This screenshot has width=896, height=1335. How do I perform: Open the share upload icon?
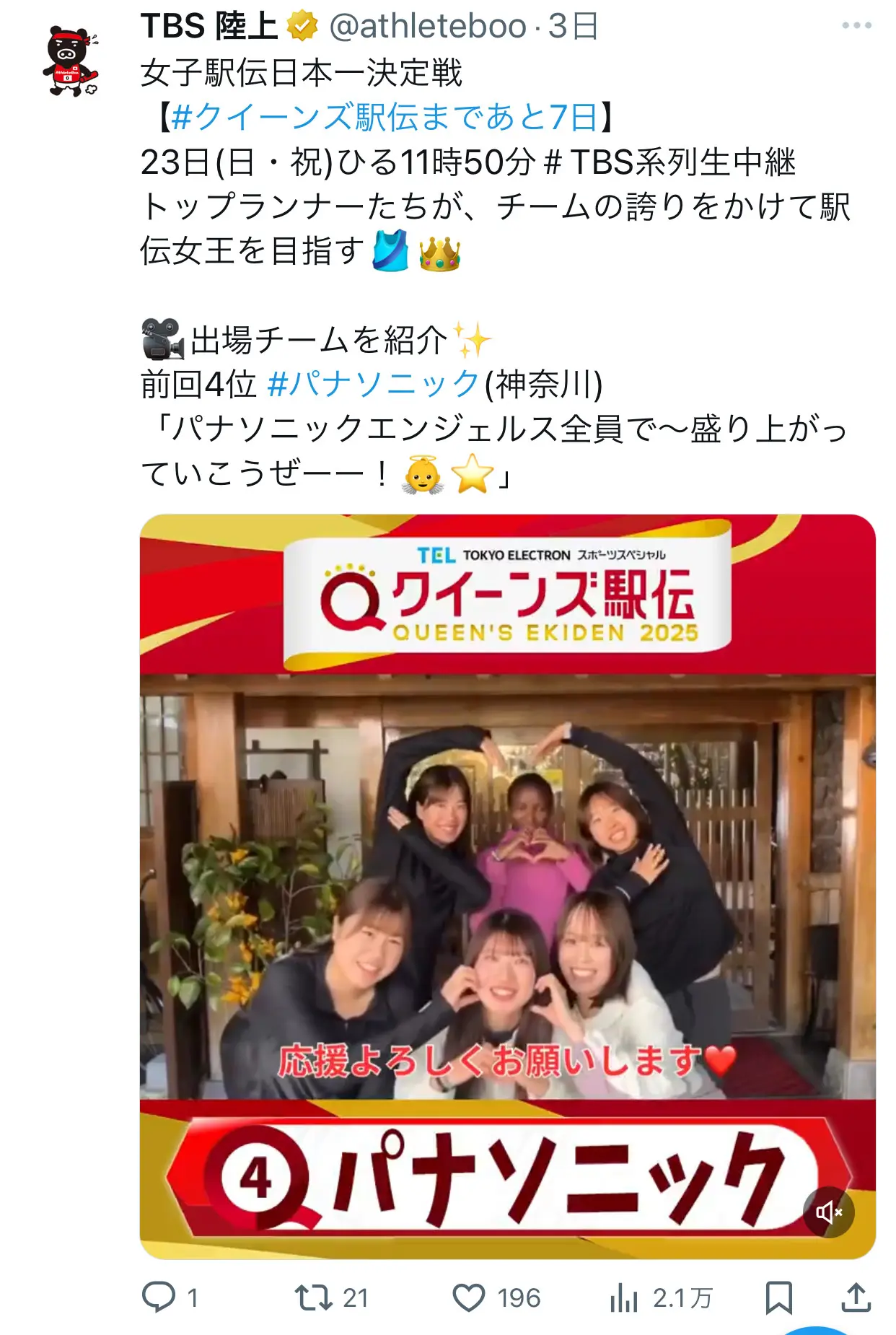[856, 1297]
